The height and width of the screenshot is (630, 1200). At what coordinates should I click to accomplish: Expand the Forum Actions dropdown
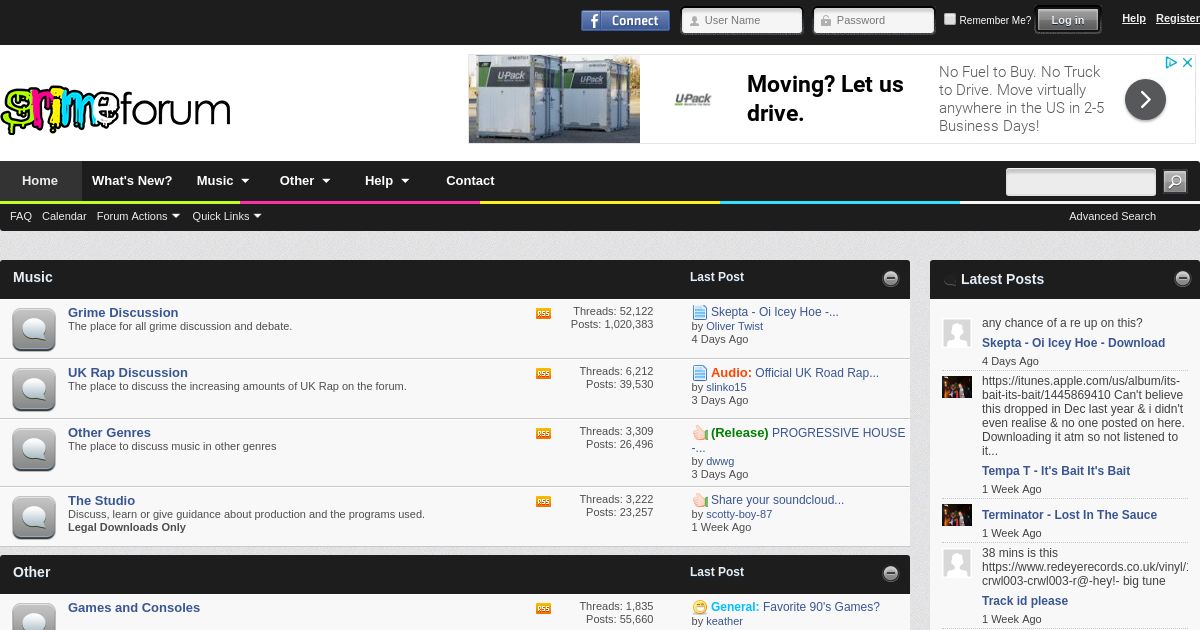pyautogui.click(x=138, y=216)
